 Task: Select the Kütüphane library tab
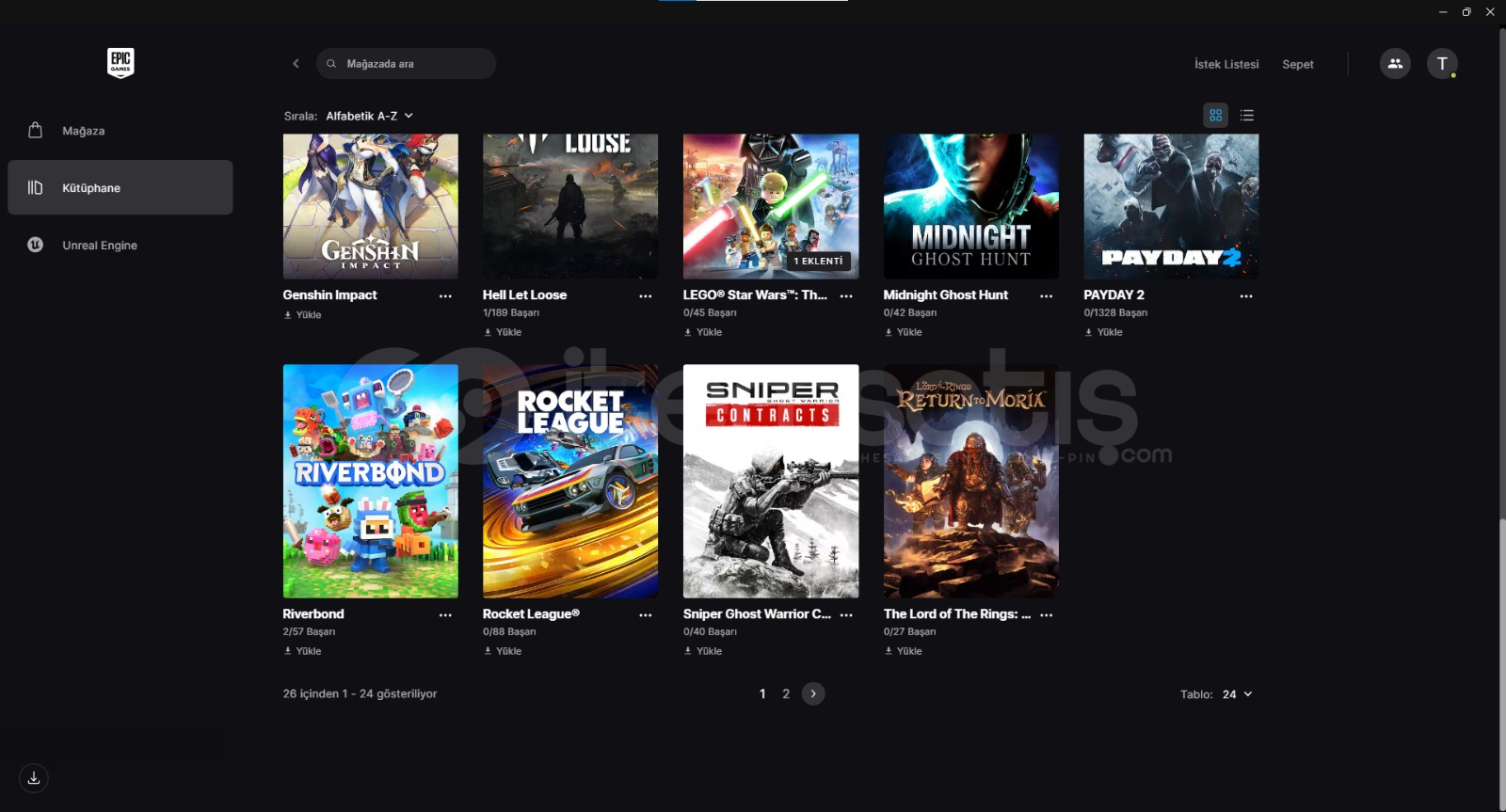pyautogui.click(x=120, y=187)
